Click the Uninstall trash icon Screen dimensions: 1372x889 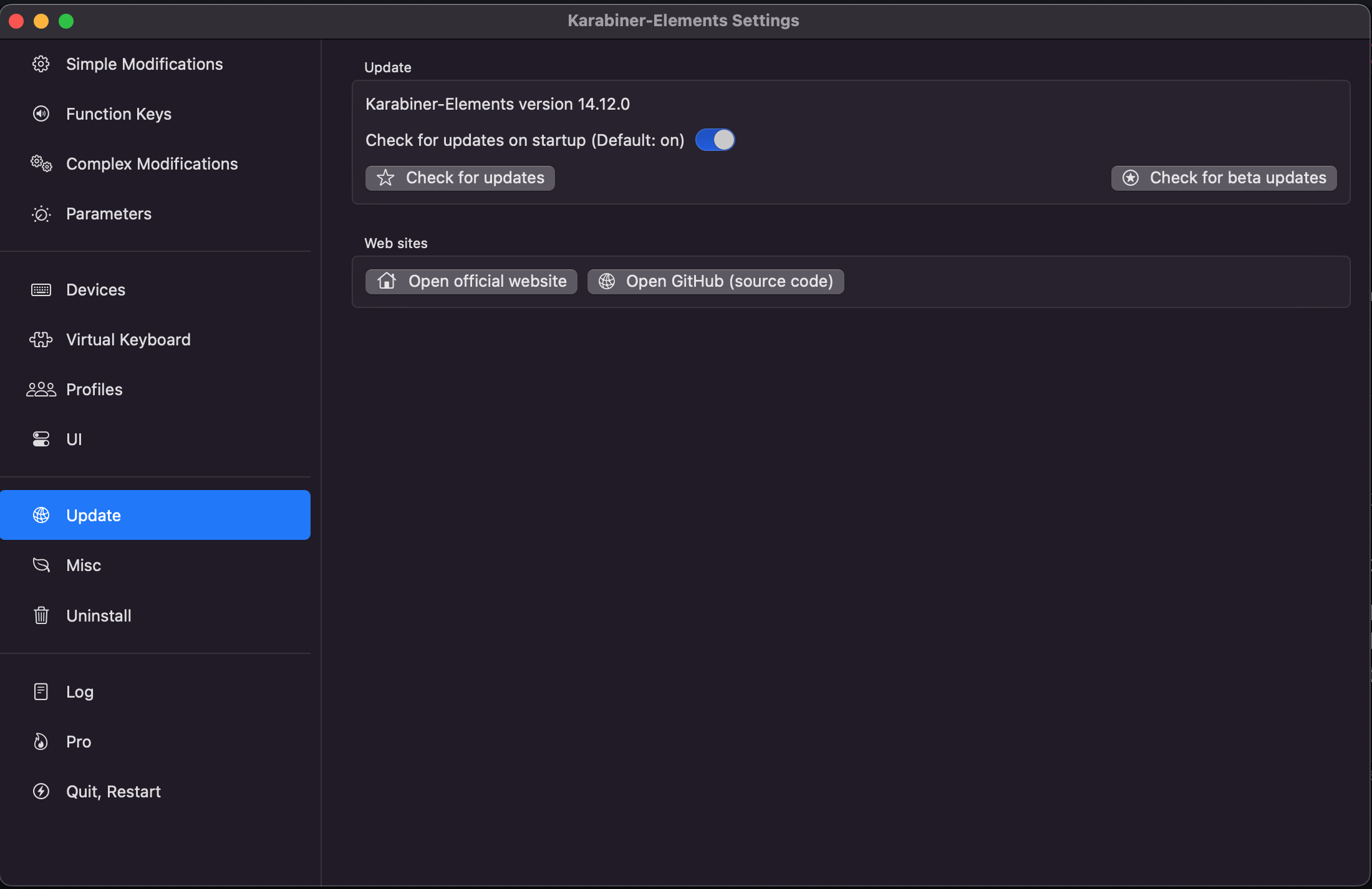pos(41,616)
